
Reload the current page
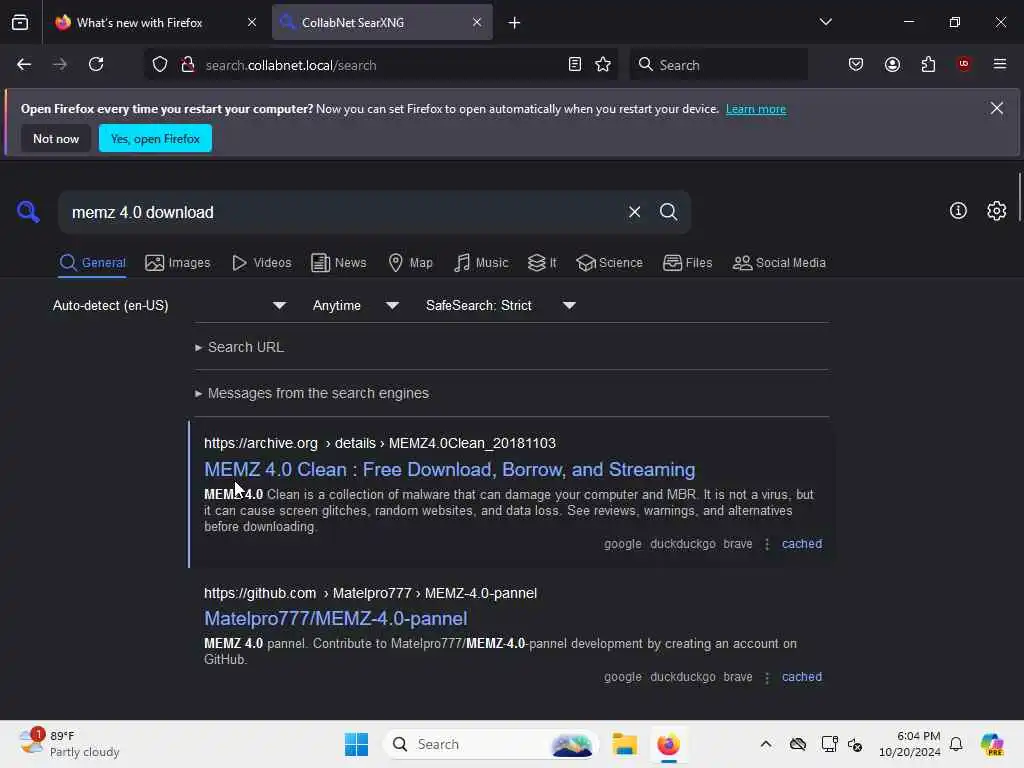pos(96,64)
